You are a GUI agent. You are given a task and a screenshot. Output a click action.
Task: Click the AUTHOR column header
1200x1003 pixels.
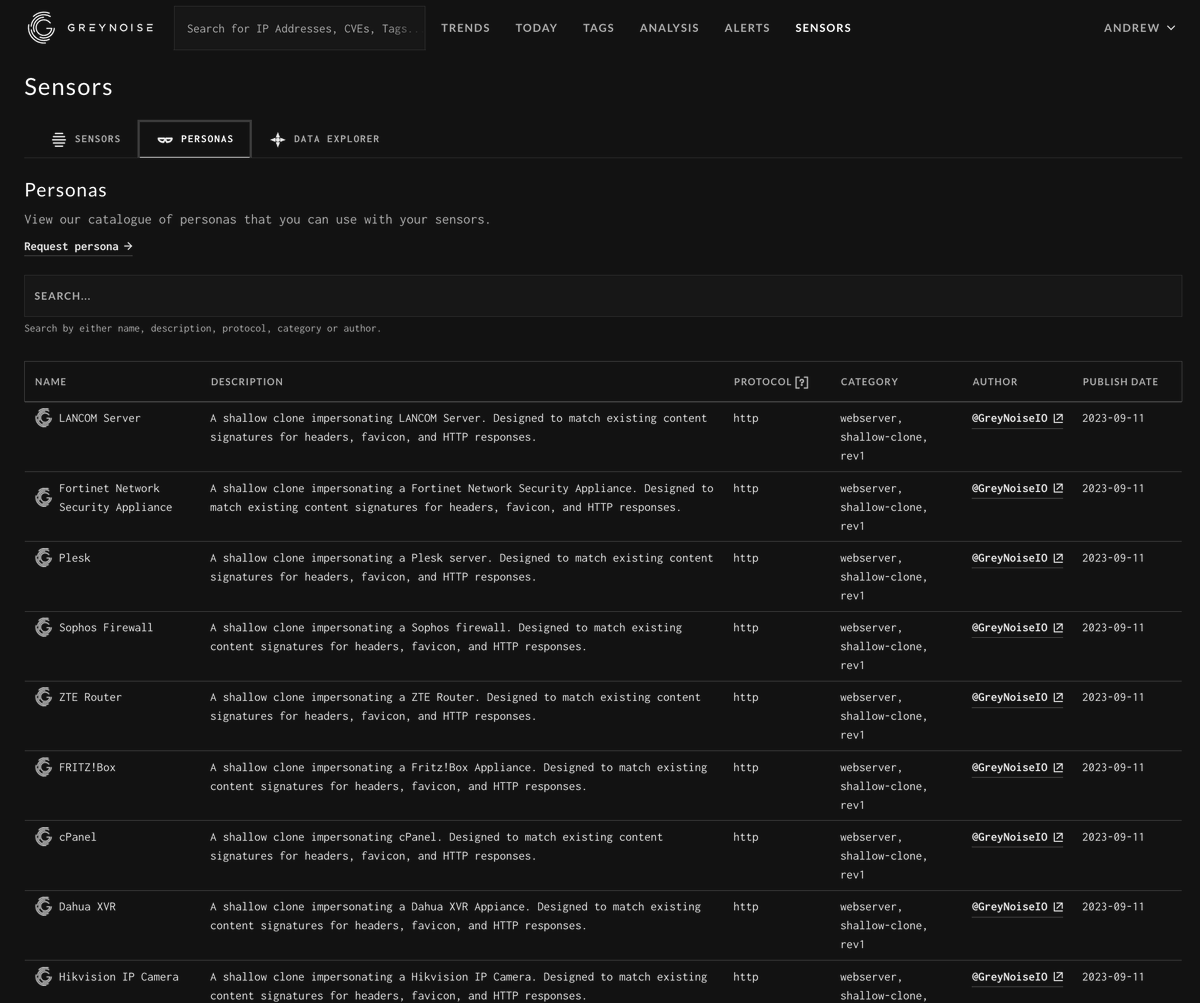tap(995, 382)
